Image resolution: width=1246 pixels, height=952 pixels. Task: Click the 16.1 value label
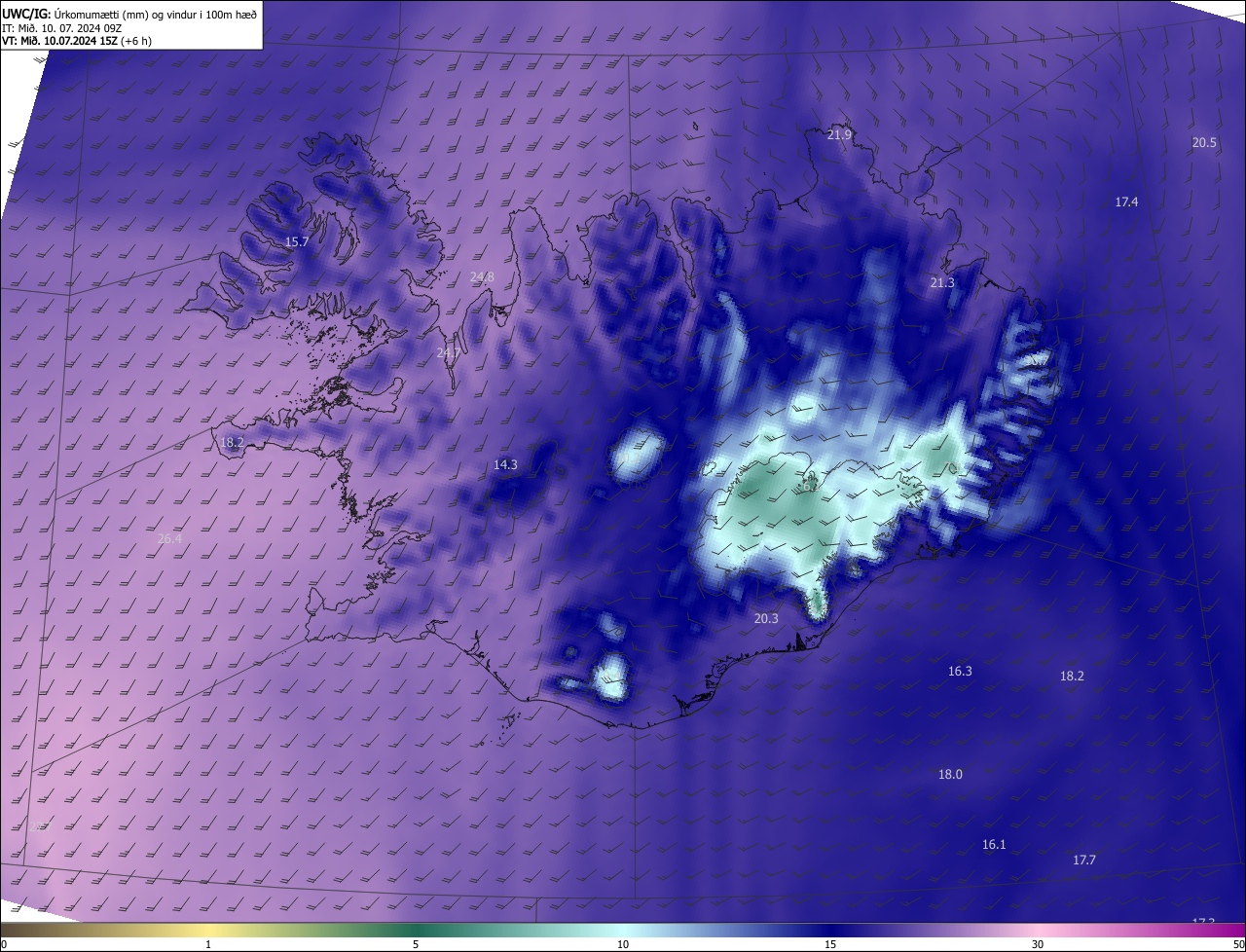994,844
